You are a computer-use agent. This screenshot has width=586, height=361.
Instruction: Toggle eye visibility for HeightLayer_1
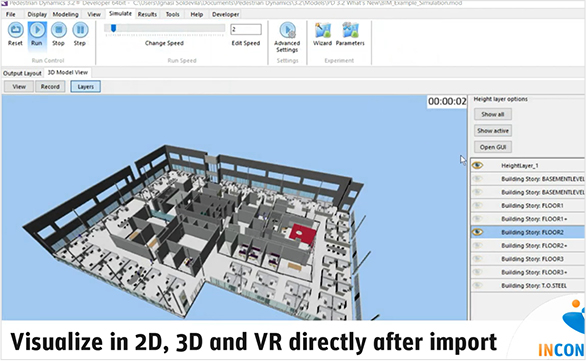point(477,165)
